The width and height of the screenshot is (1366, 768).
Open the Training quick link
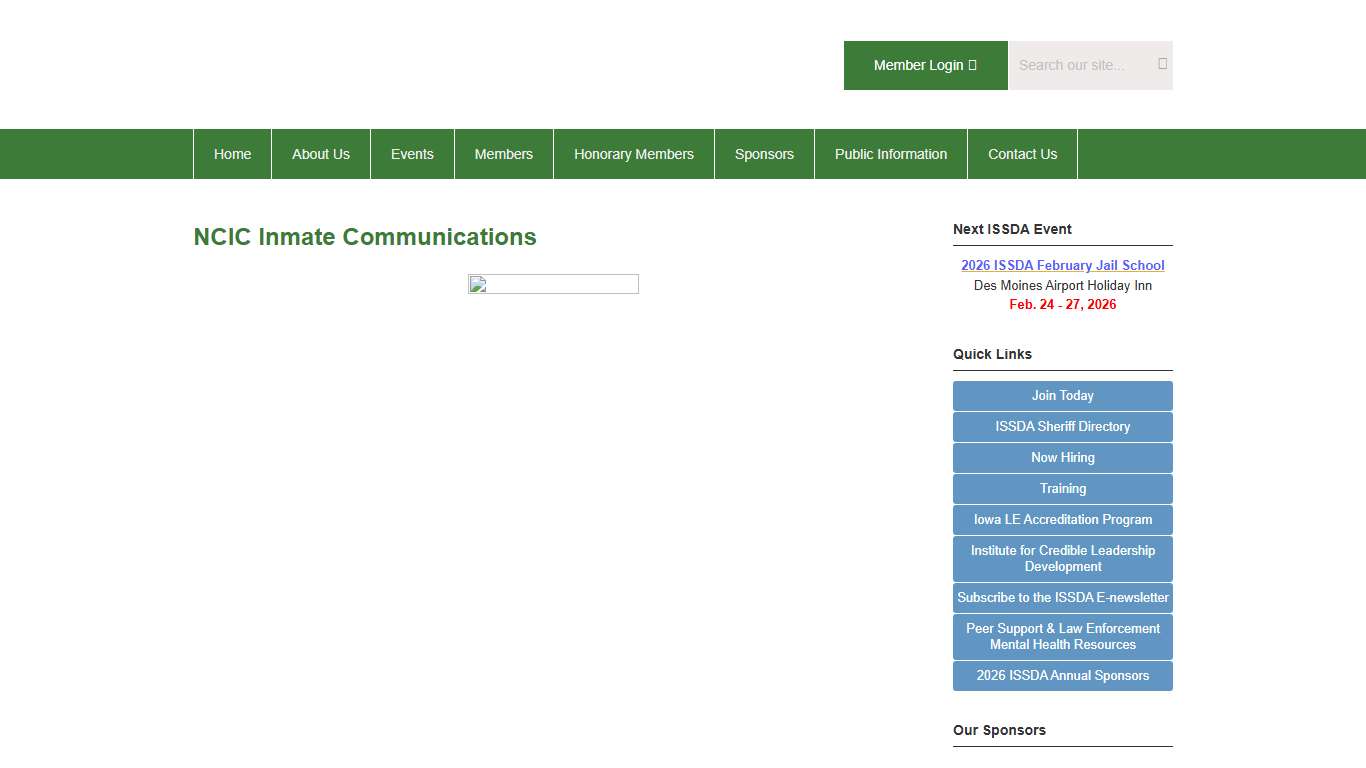point(1062,488)
